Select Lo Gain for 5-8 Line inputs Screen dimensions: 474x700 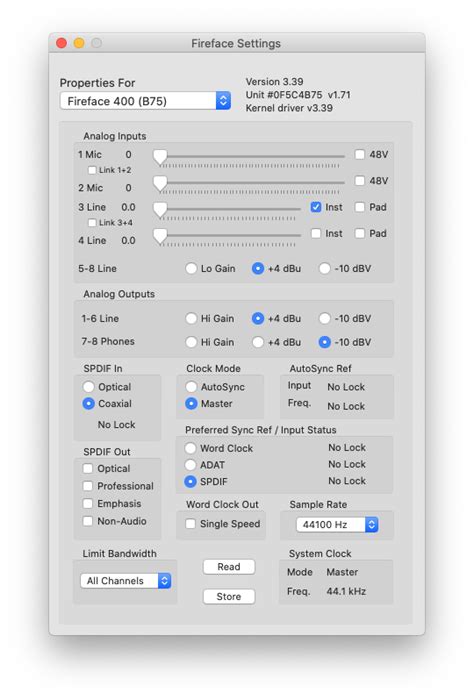tap(191, 268)
